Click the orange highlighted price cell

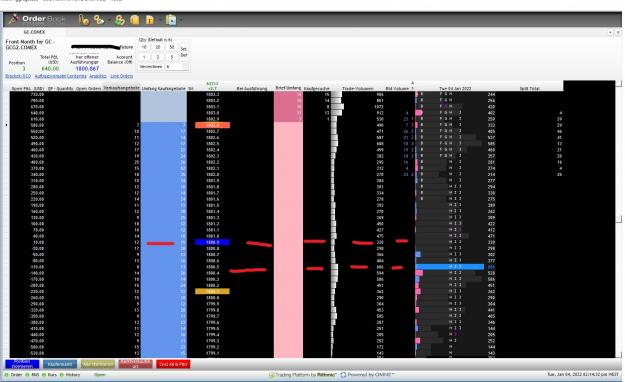pyautogui.click(x=212, y=125)
